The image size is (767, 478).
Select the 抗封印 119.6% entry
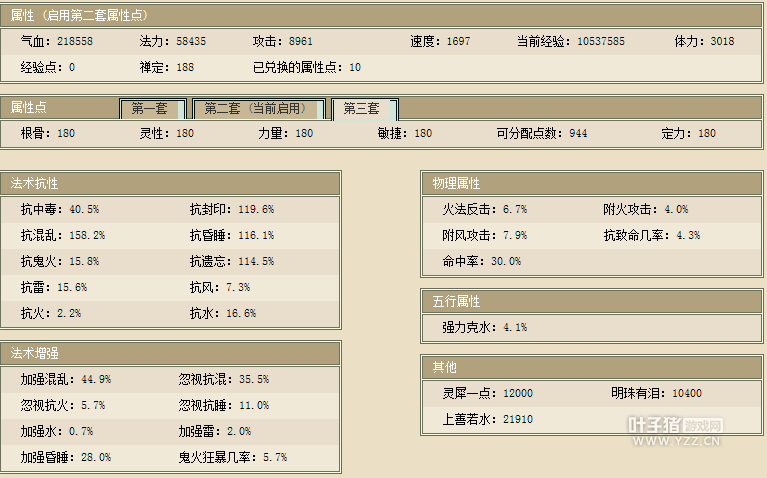click(231, 210)
